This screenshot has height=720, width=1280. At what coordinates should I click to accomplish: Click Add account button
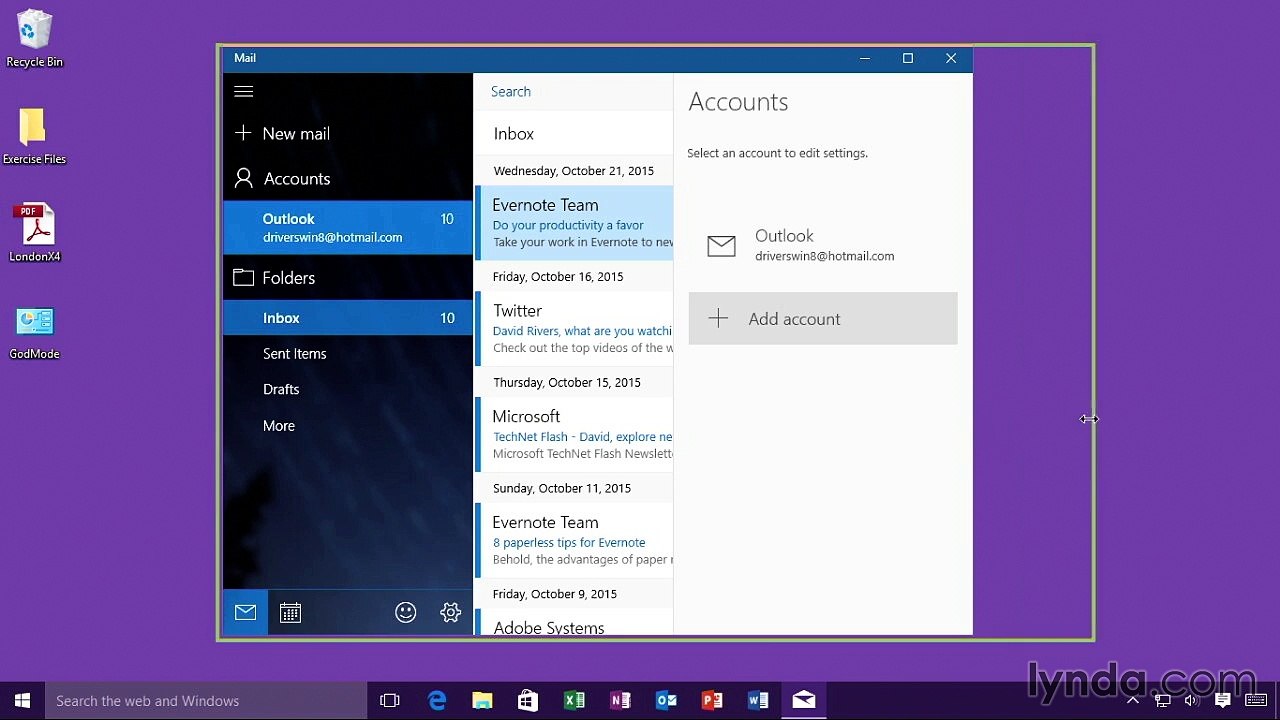pyautogui.click(x=823, y=318)
